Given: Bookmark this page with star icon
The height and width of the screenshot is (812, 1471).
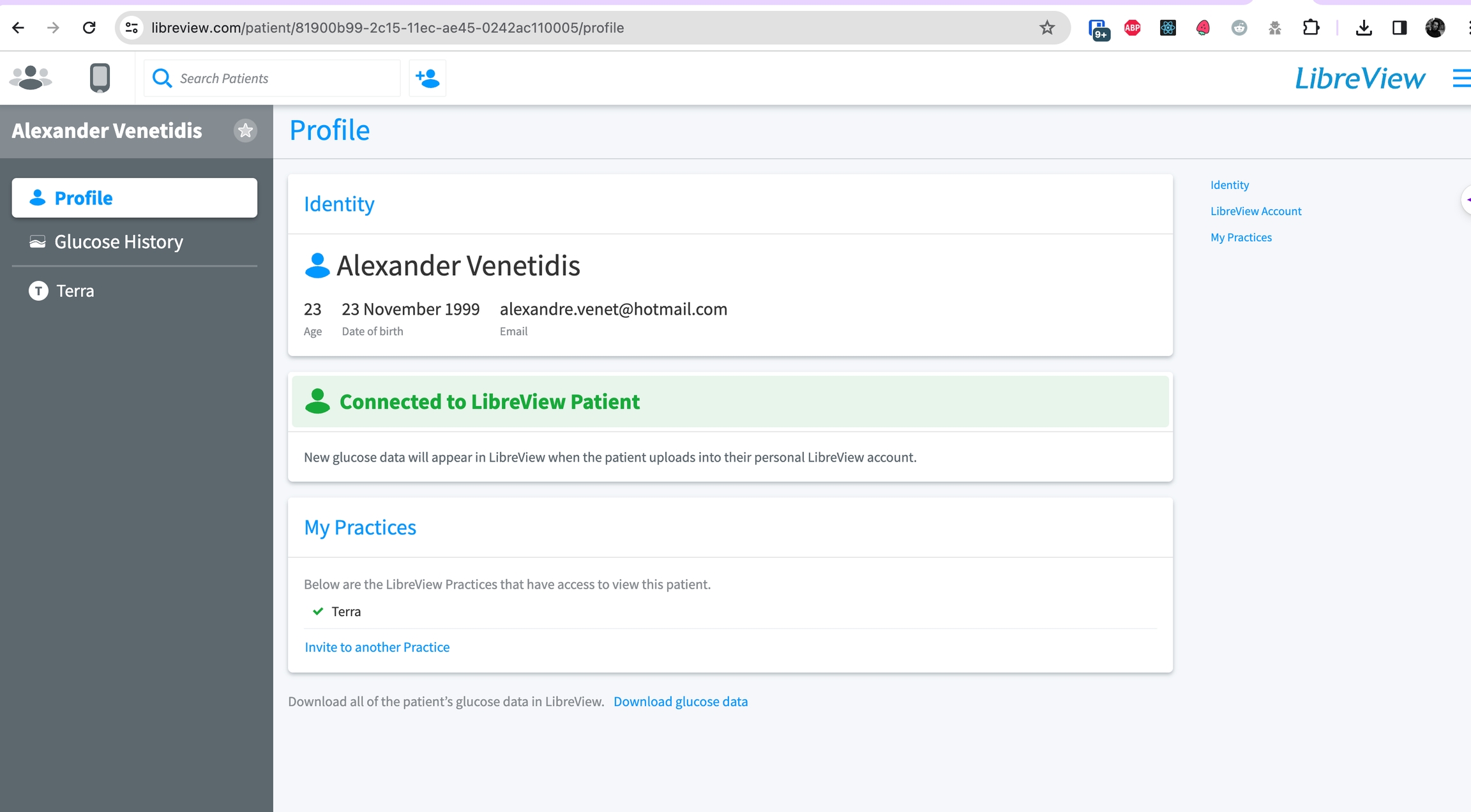Looking at the screenshot, I should point(1046,27).
